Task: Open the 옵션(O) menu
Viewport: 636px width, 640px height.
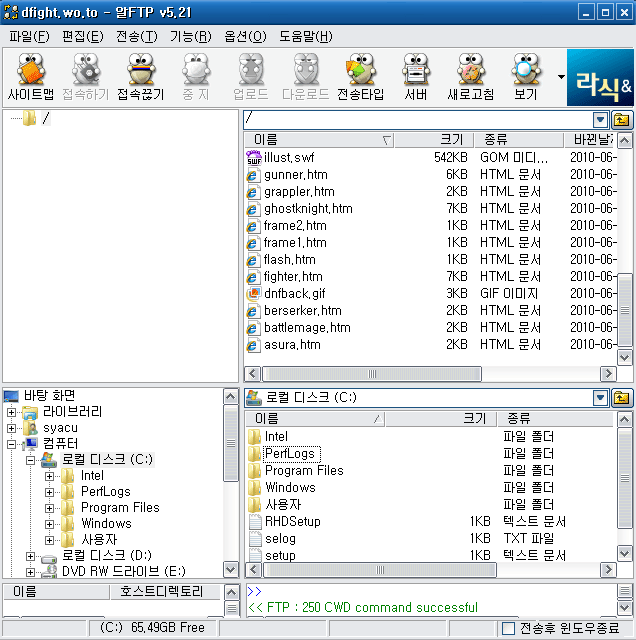Action: (x=245, y=36)
